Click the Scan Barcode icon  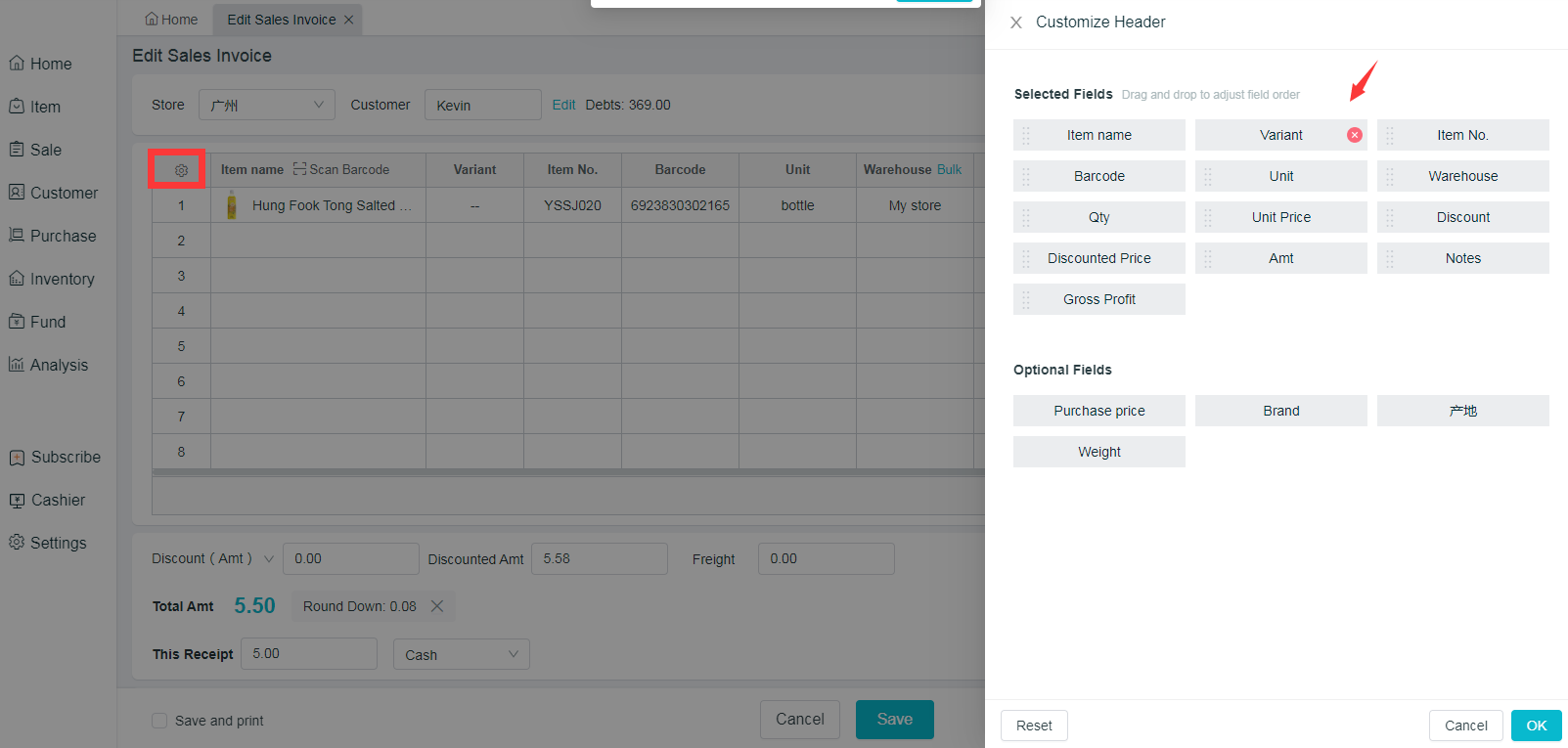tap(299, 169)
